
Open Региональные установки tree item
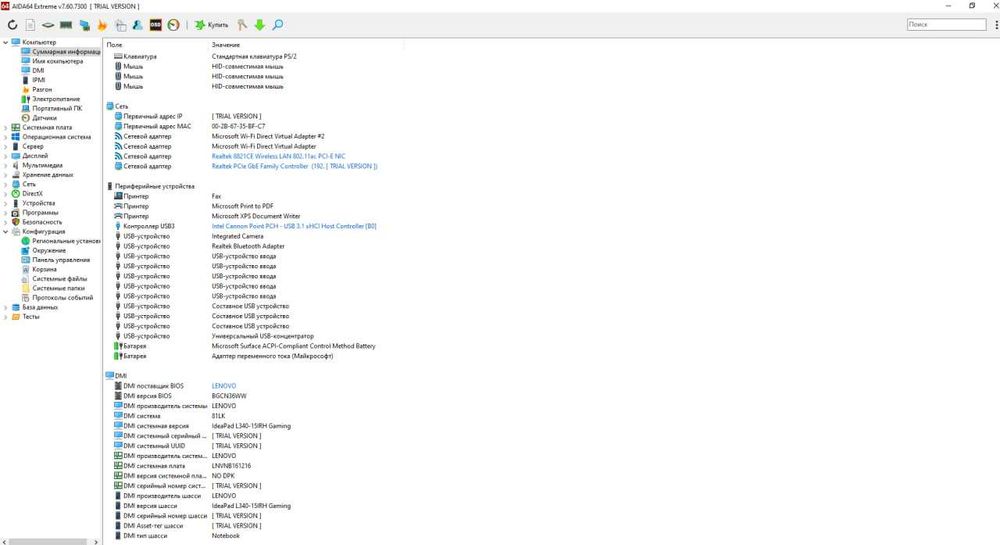(x=66, y=241)
